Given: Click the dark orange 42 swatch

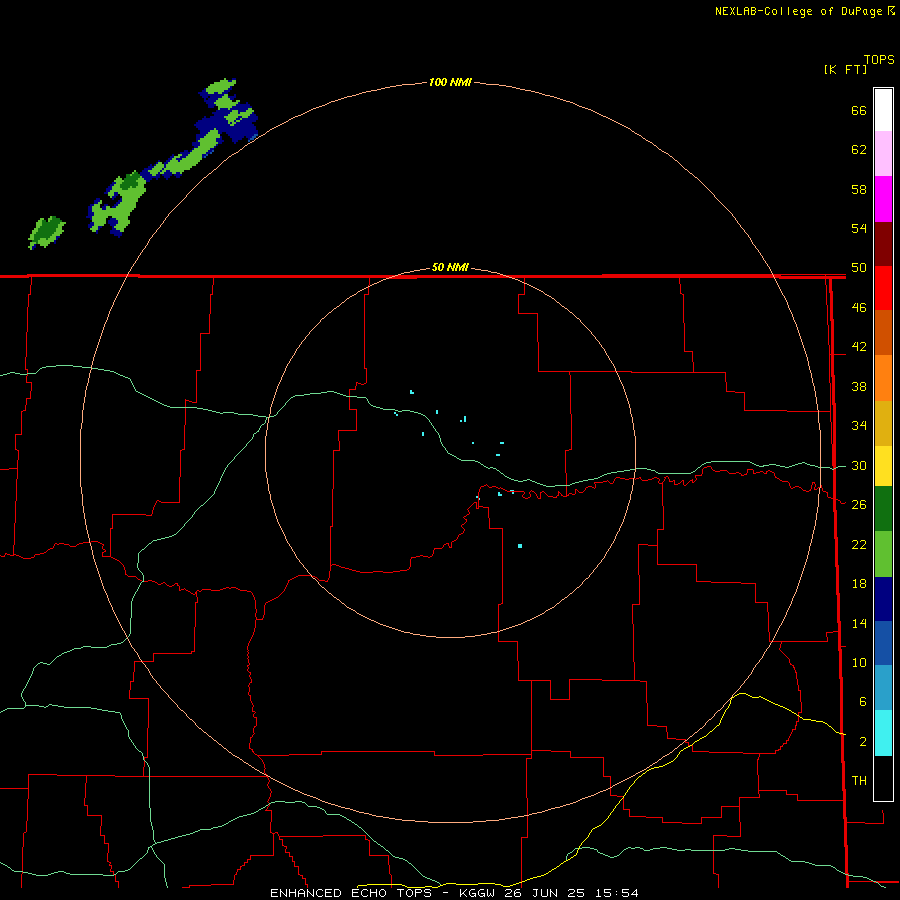Looking at the screenshot, I should [x=883, y=333].
